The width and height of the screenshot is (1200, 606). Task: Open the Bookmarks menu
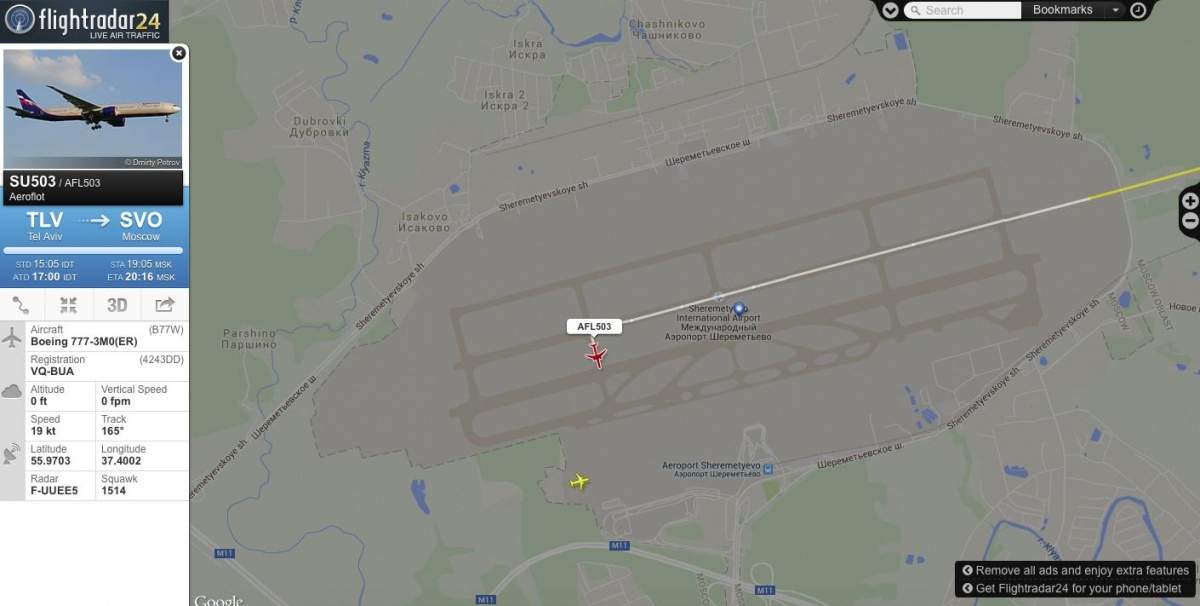pos(1062,10)
